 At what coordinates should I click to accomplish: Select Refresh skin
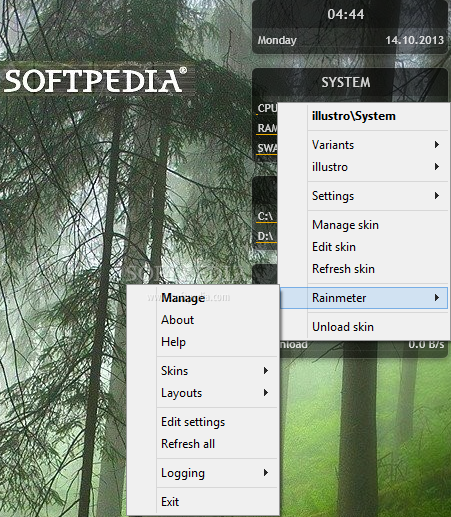pyautogui.click(x=363, y=269)
